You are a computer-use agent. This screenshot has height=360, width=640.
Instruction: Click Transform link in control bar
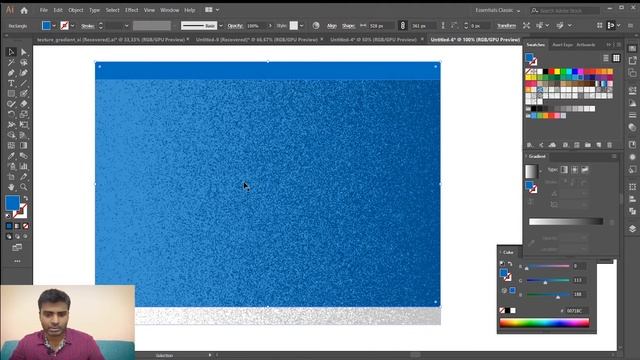point(506,26)
